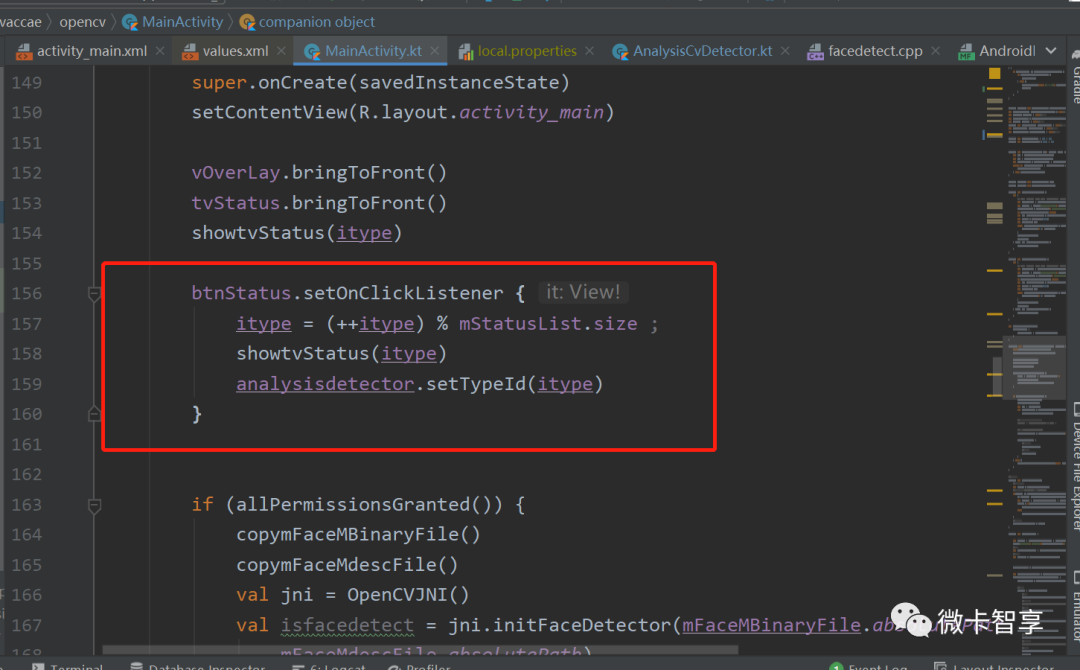The width and height of the screenshot is (1080, 670).
Task: Click OpenCVJNI() on line 166
Action: (408, 595)
